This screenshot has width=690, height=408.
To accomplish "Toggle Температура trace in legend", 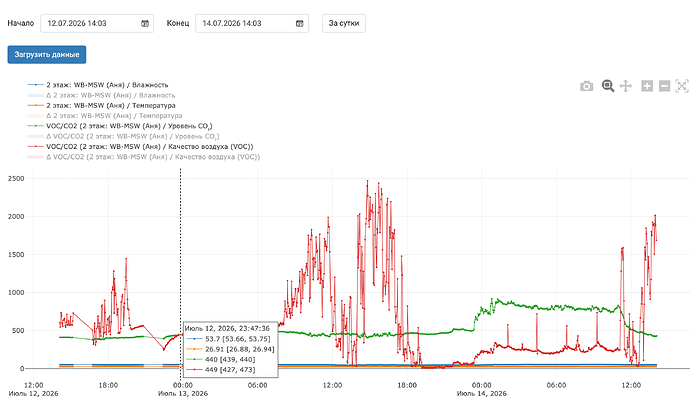I will point(101,106).
